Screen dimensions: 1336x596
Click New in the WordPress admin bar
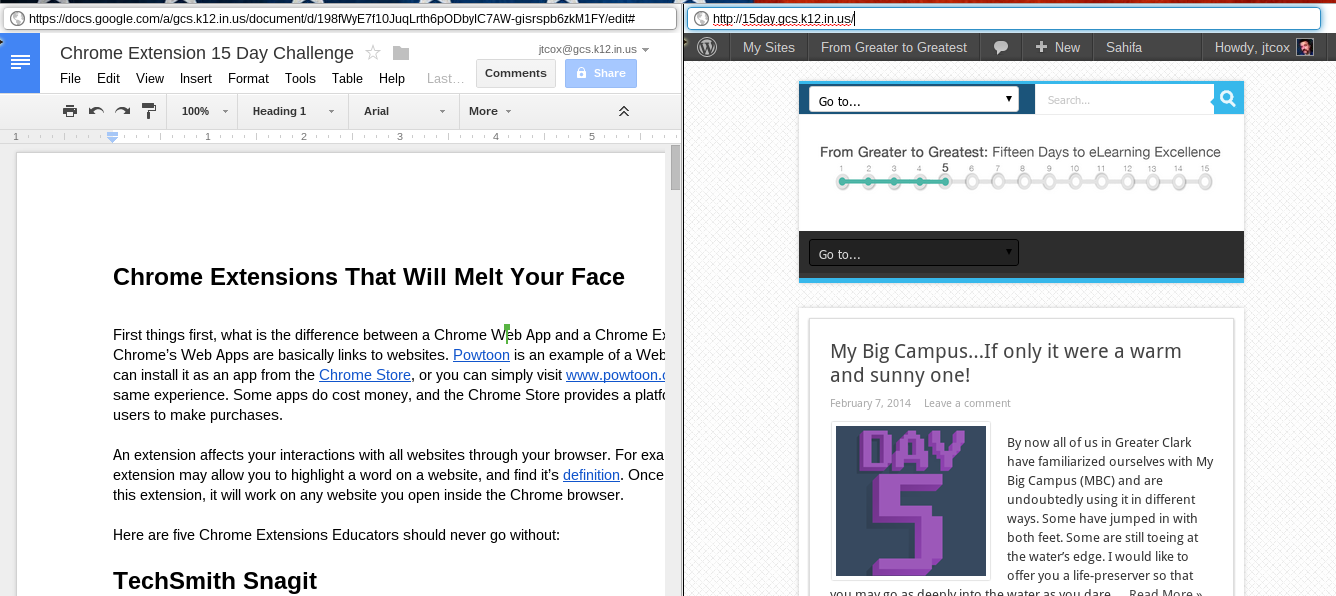point(1058,47)
